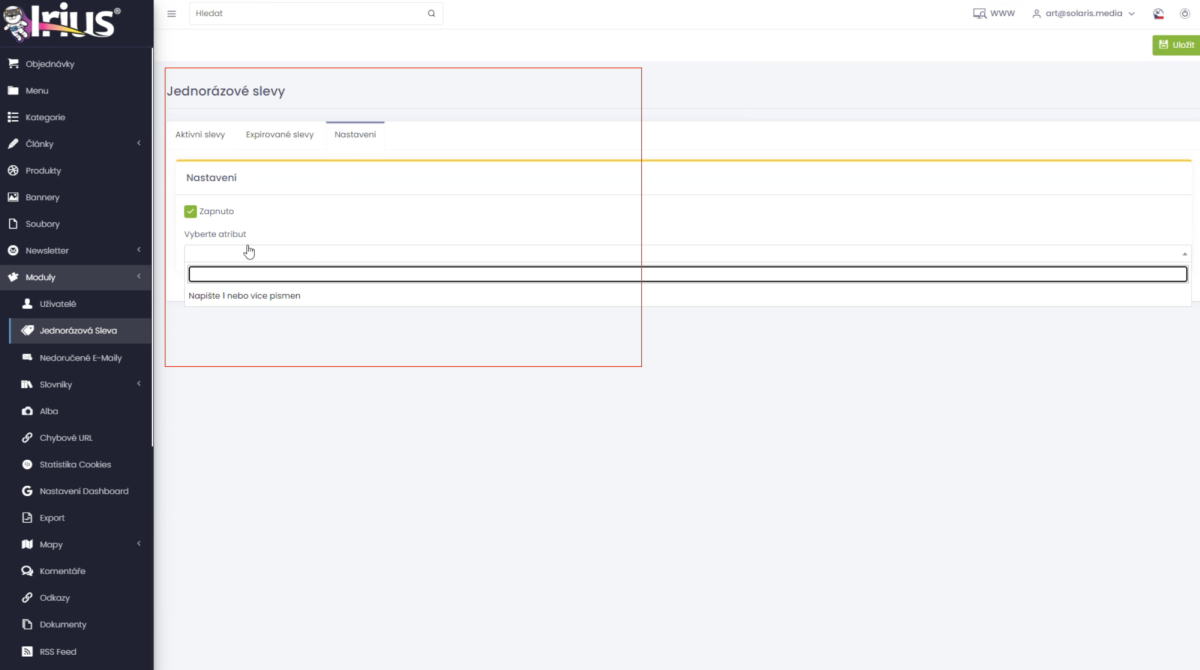Image resolution: width=1200 pixels, height=670 pixels.
Task: Click the Jednorázová Sleva tag icon
Action: (27, 331)
